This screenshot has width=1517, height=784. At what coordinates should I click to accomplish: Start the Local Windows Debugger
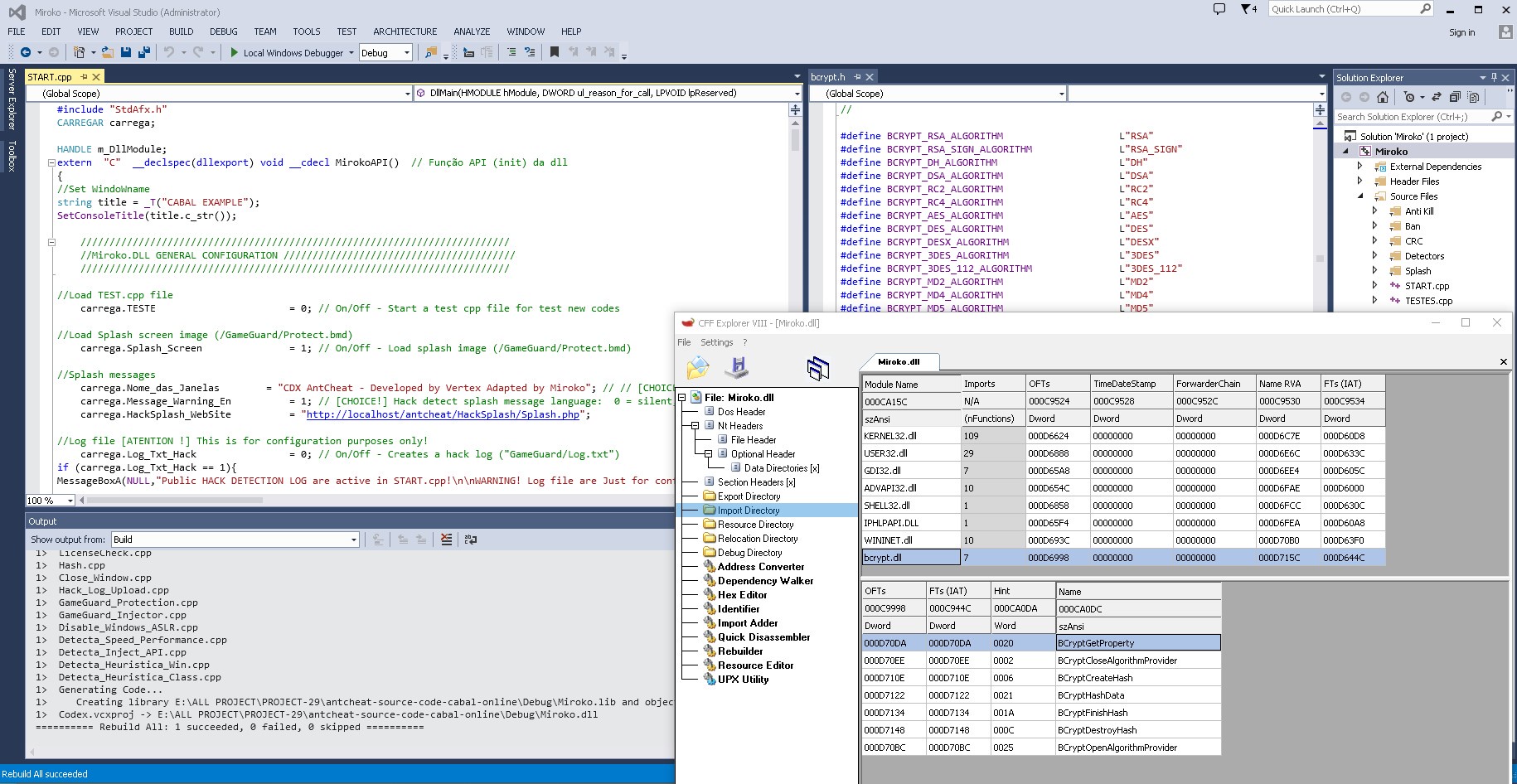click(287, 52)
